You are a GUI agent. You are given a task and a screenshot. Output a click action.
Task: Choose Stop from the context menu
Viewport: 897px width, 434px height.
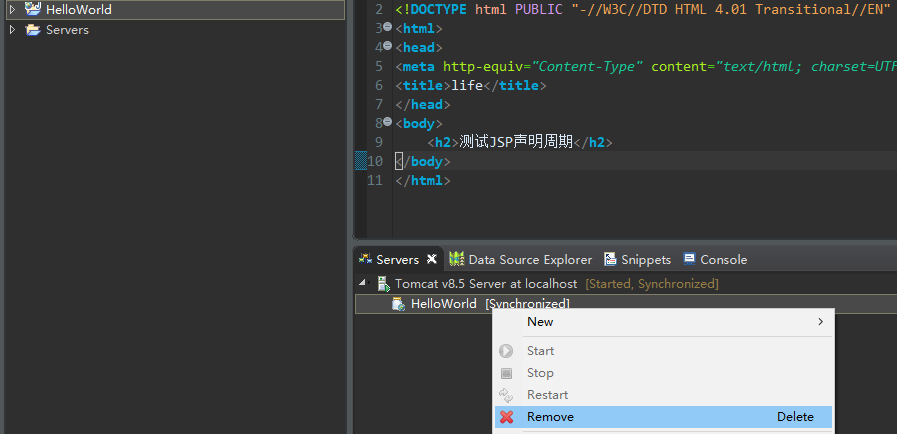coord(663,373)
